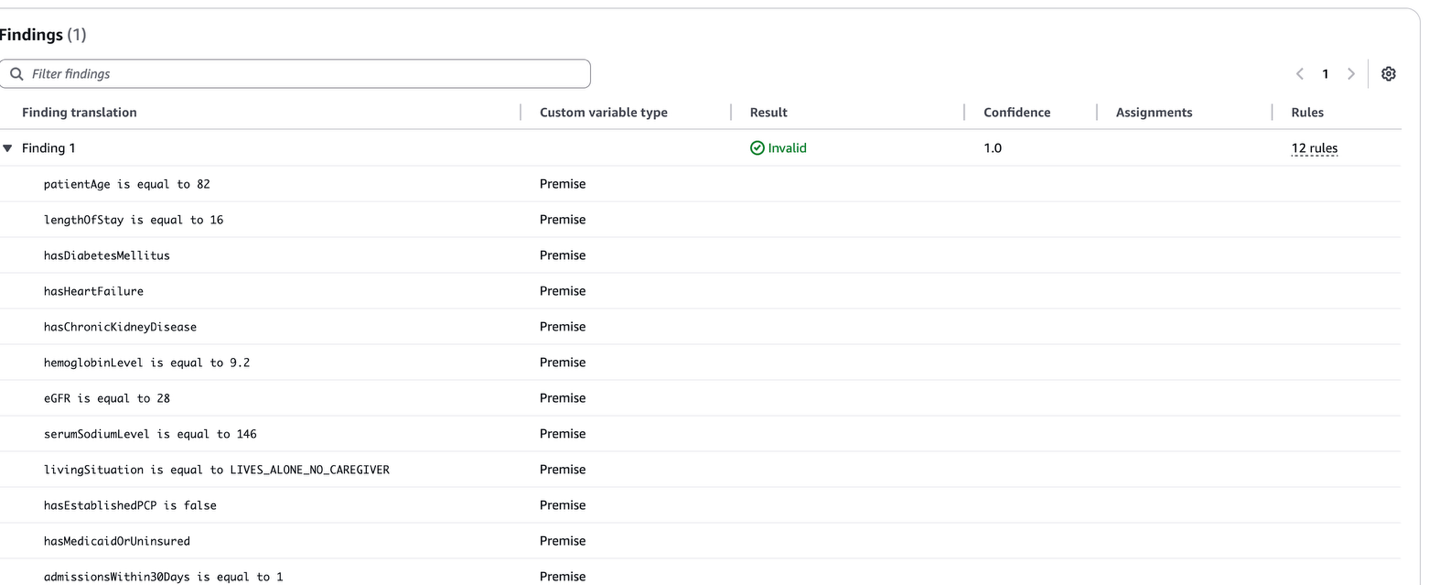Screen dimensions: 1429x585
Task: Click the Invalid result status icon
Action: click(x=757, y=148)
